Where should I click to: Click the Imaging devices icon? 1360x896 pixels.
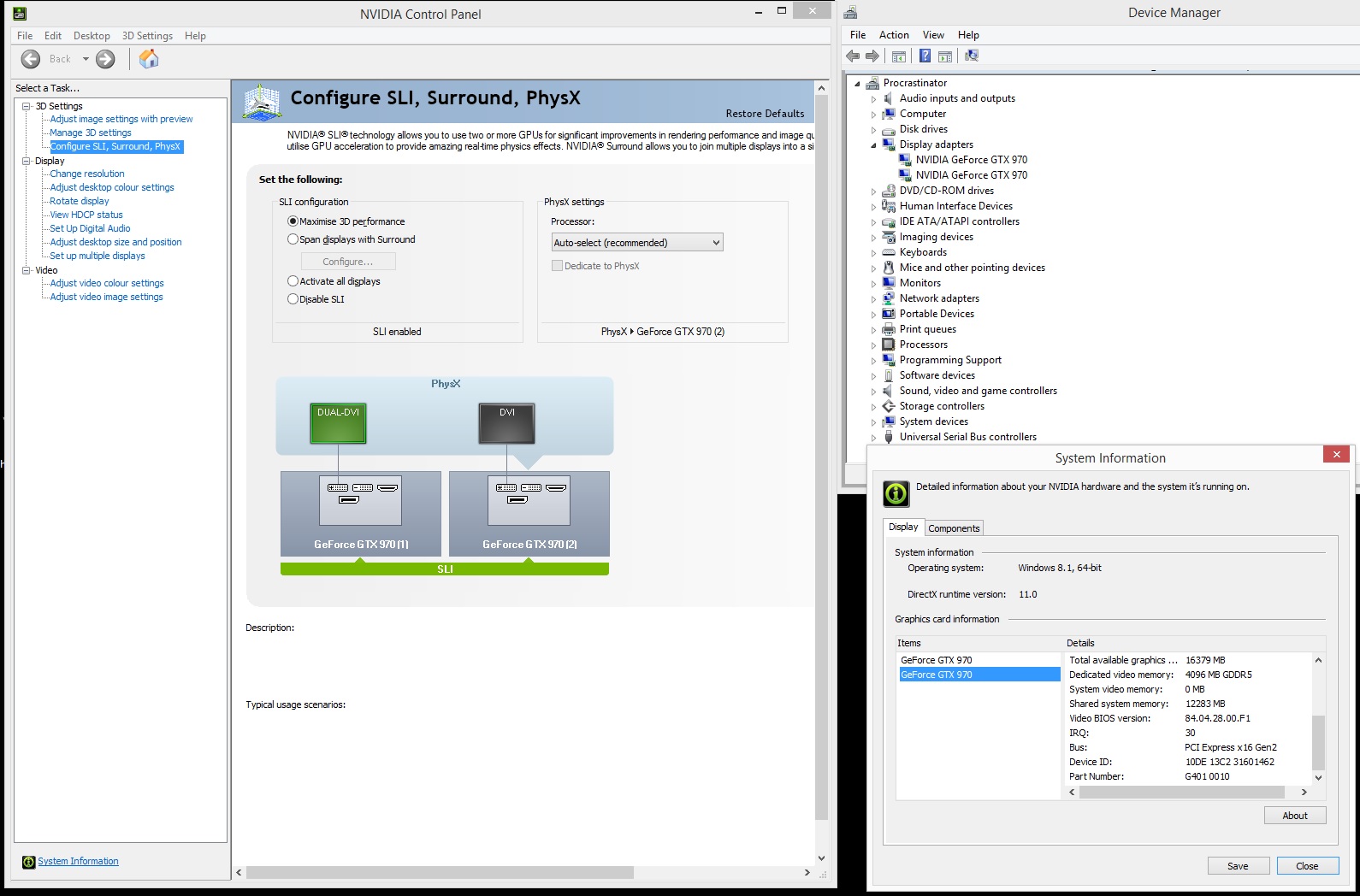click(889, 237)
